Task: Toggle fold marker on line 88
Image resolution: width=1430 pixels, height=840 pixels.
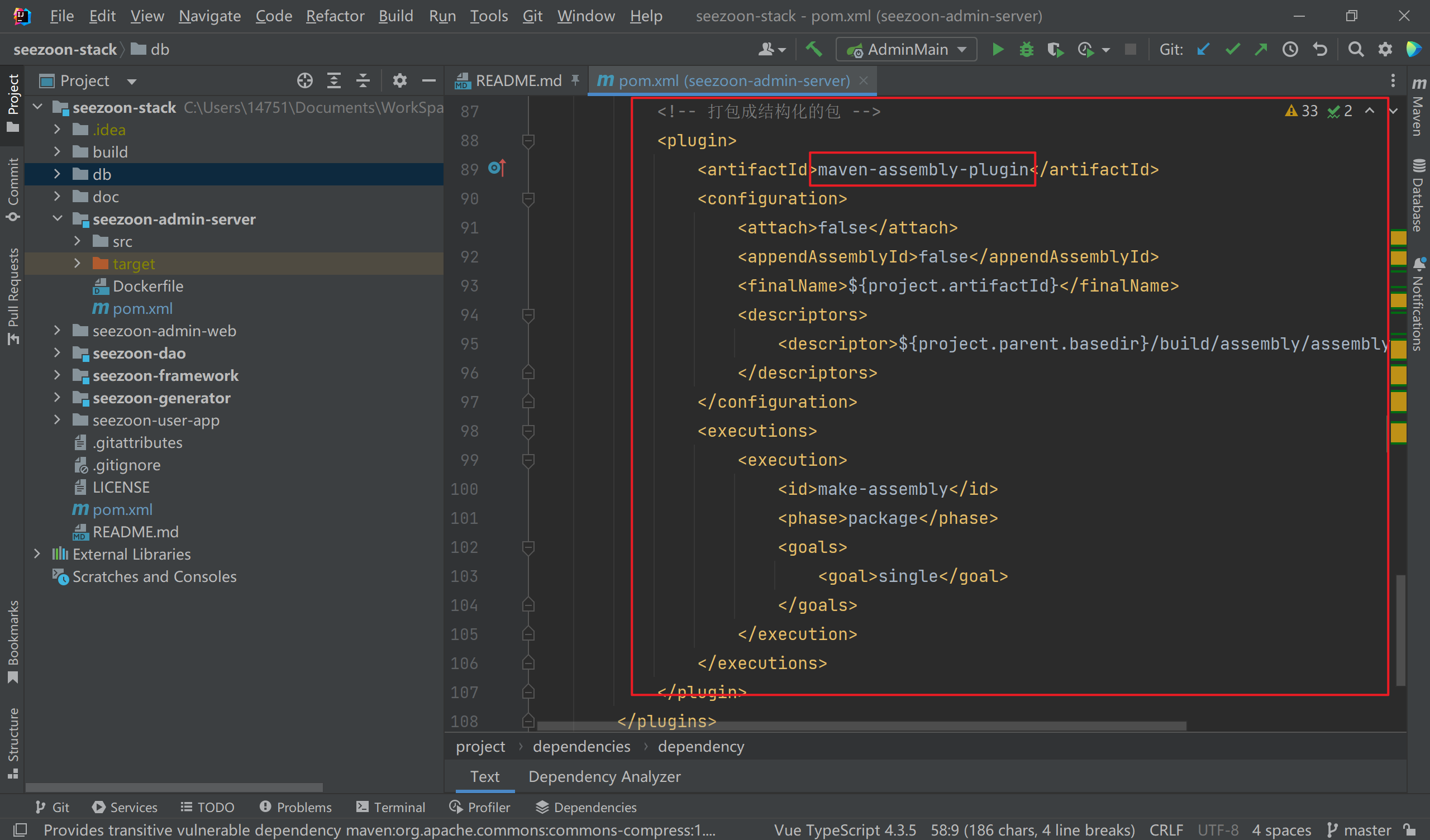Action: point(528,140)
